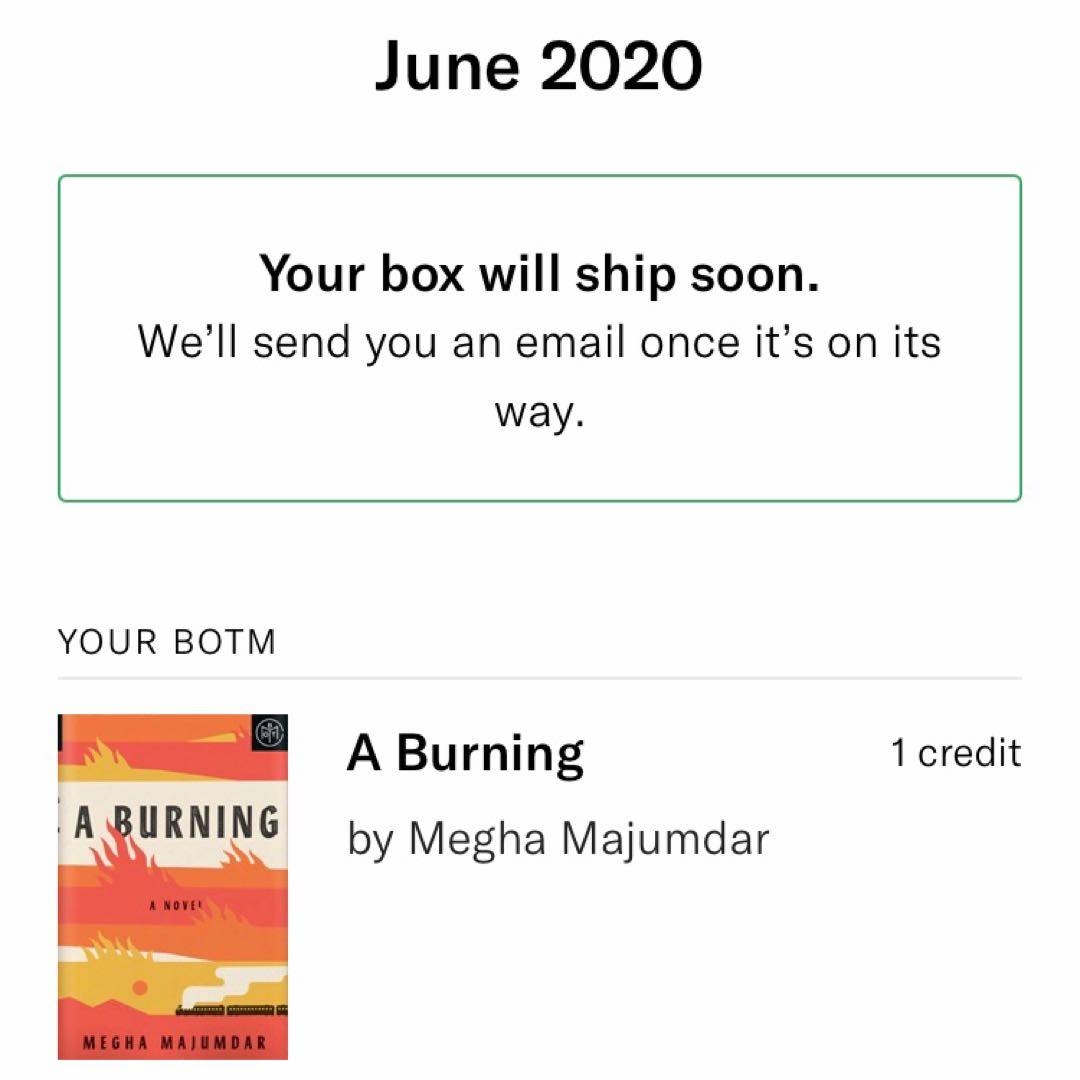
Task: Click the YOUR BOTM section label
Action: [x=166, y=642]
